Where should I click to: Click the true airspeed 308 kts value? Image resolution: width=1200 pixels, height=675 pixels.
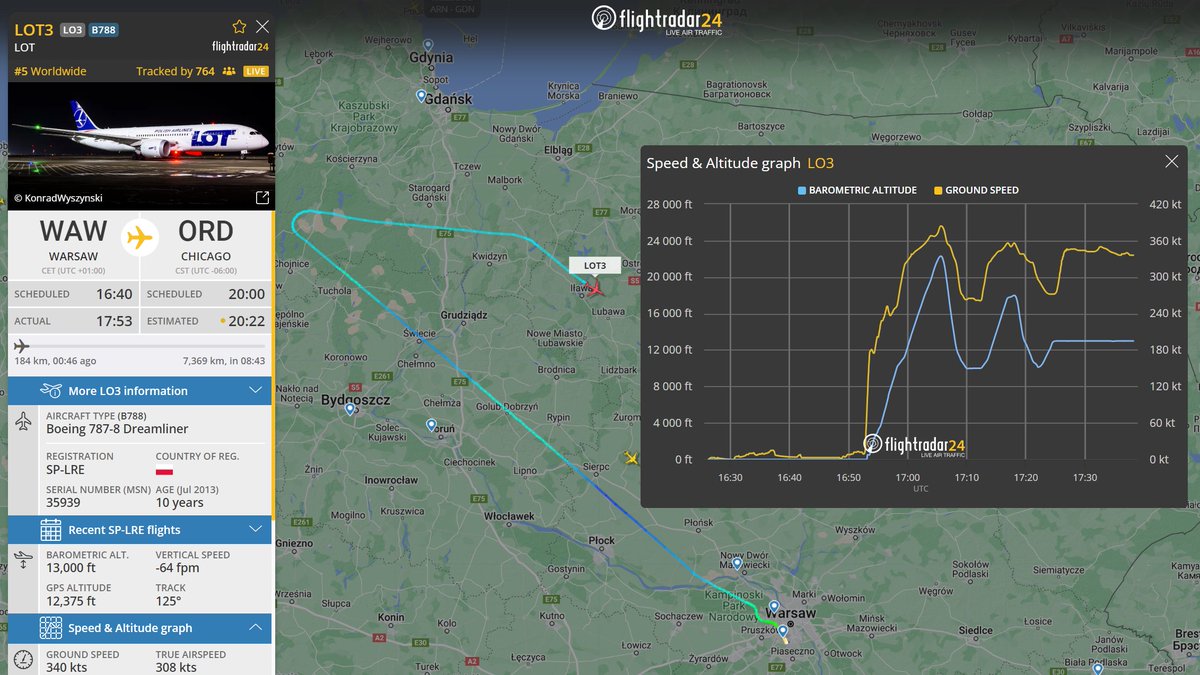[x=177, y=667]
